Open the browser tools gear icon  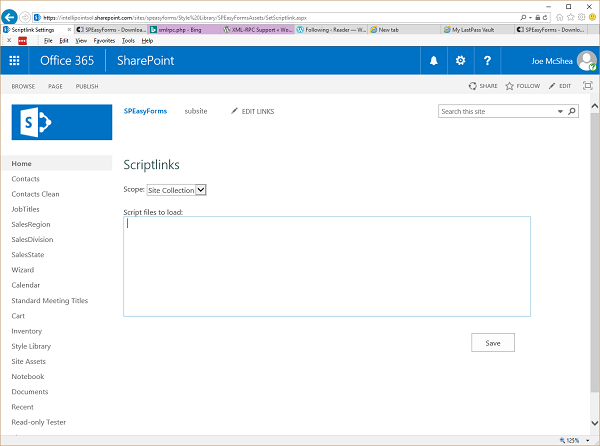pyautogui.click(x=582, y=17)
